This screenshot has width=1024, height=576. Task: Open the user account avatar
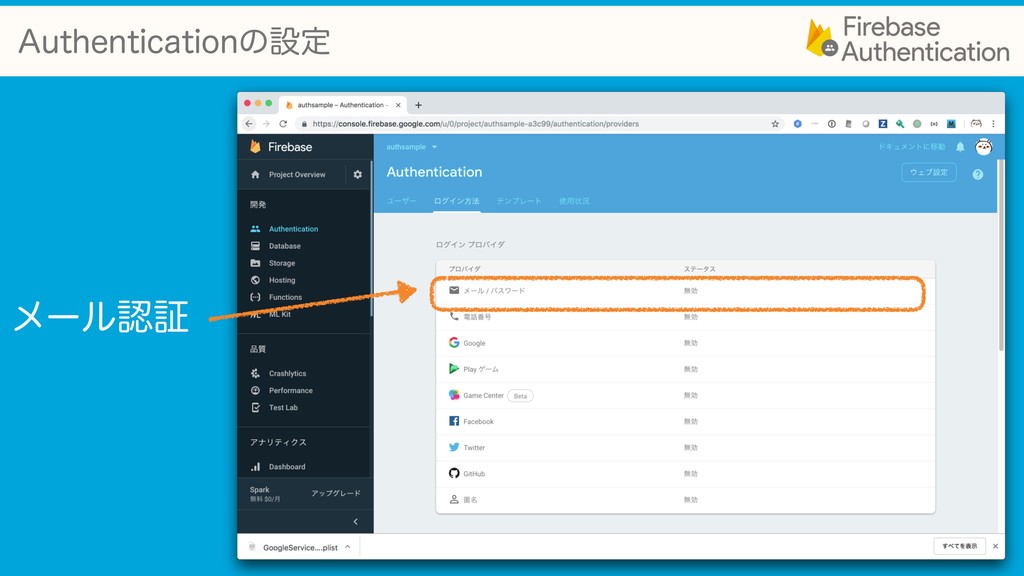(984, 147)
